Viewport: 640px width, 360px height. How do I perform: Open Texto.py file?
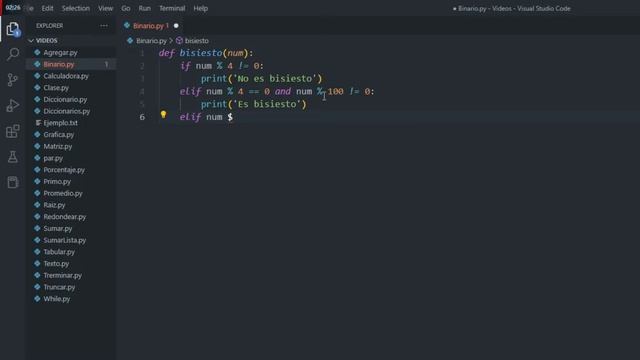tap(56, 264)
